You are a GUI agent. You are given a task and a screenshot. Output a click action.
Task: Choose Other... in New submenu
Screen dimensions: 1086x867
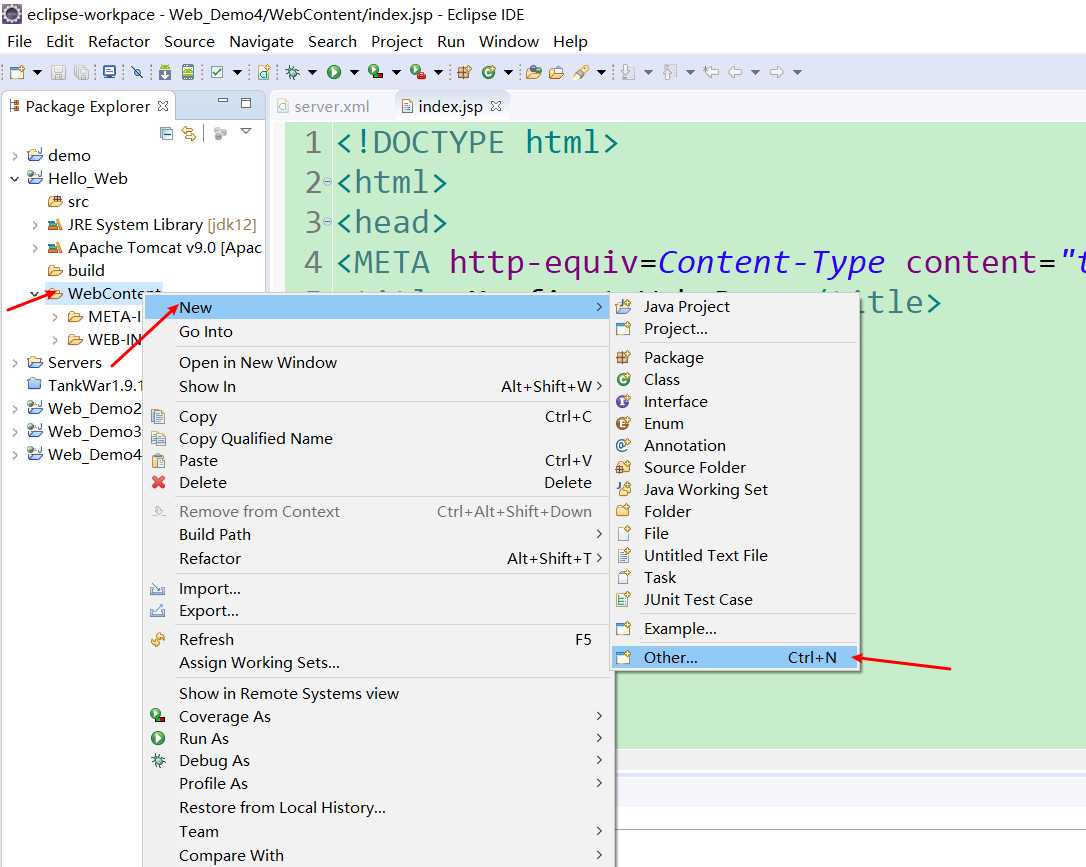click(735, 657)
